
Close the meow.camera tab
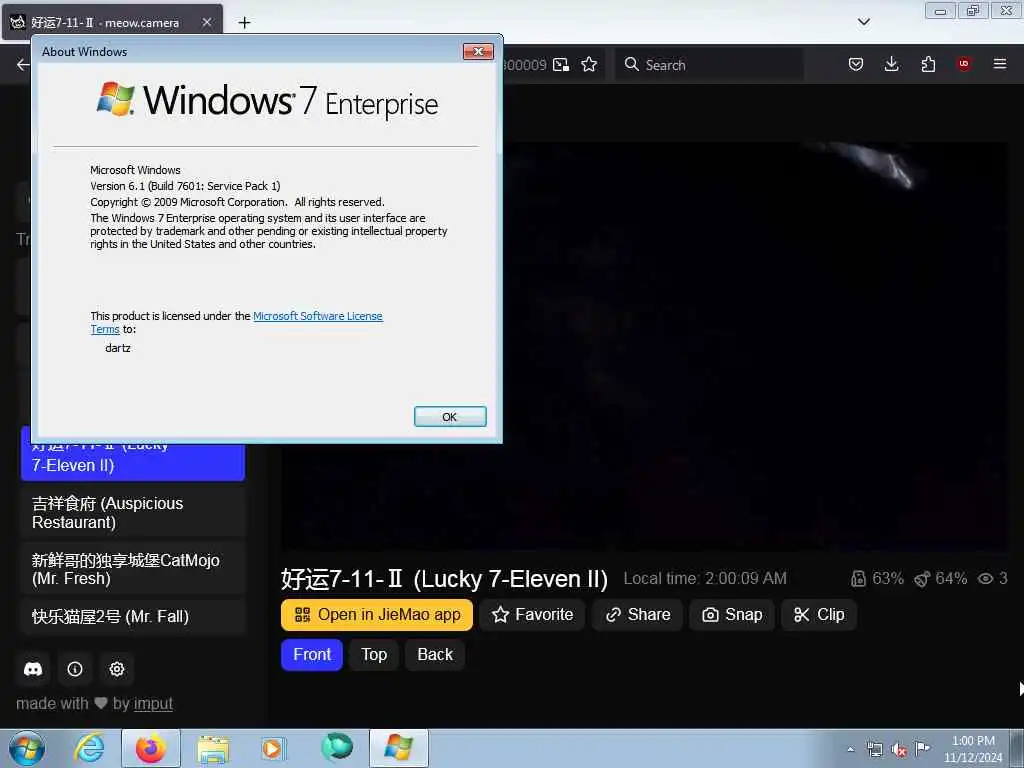pyautogui.click(x=207, y=22)
